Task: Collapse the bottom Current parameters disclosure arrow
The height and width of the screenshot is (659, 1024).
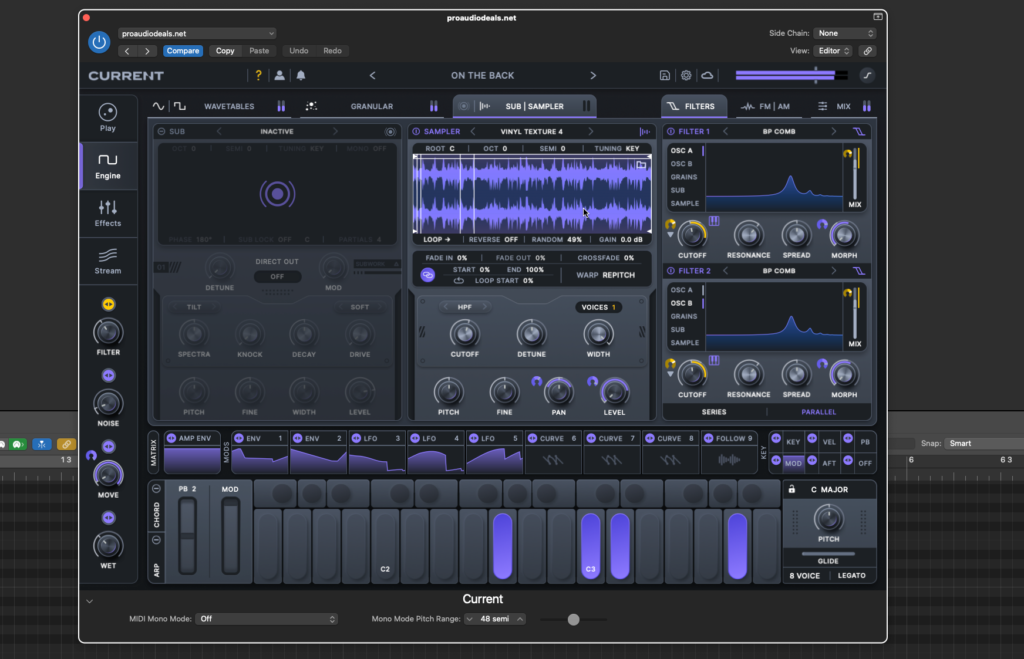Action: (x=89, y=601)
